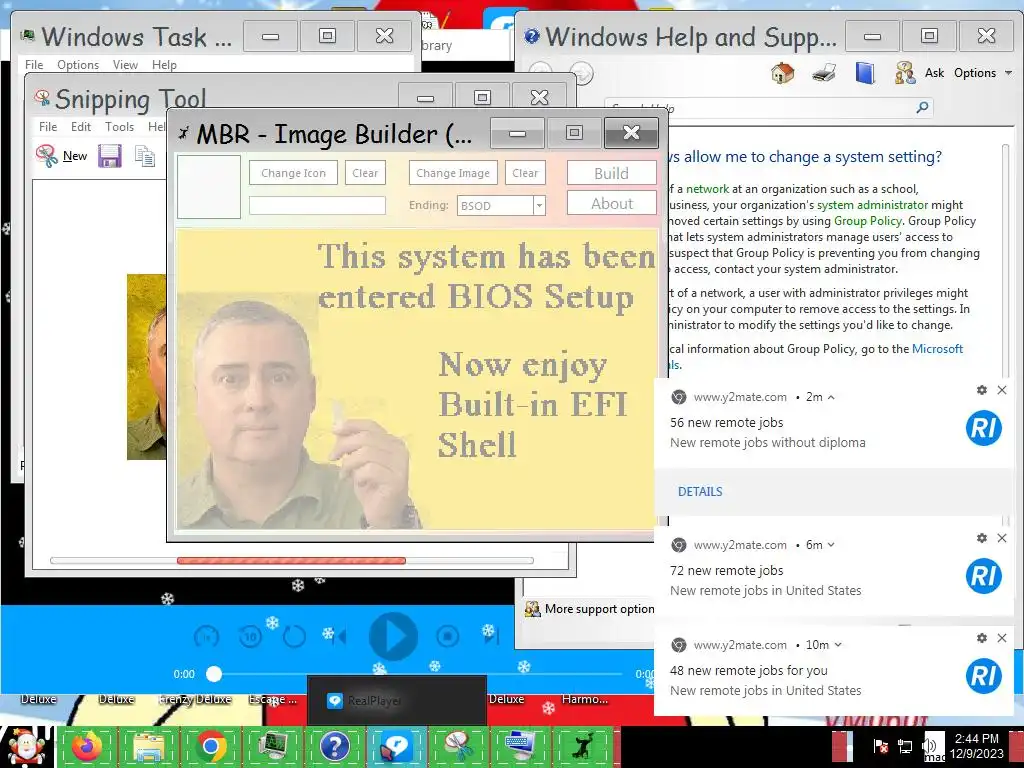The height and width of the screenshot is (768, 1024).
Task: Click the Print icon in Help window
Action: (824, 72)
